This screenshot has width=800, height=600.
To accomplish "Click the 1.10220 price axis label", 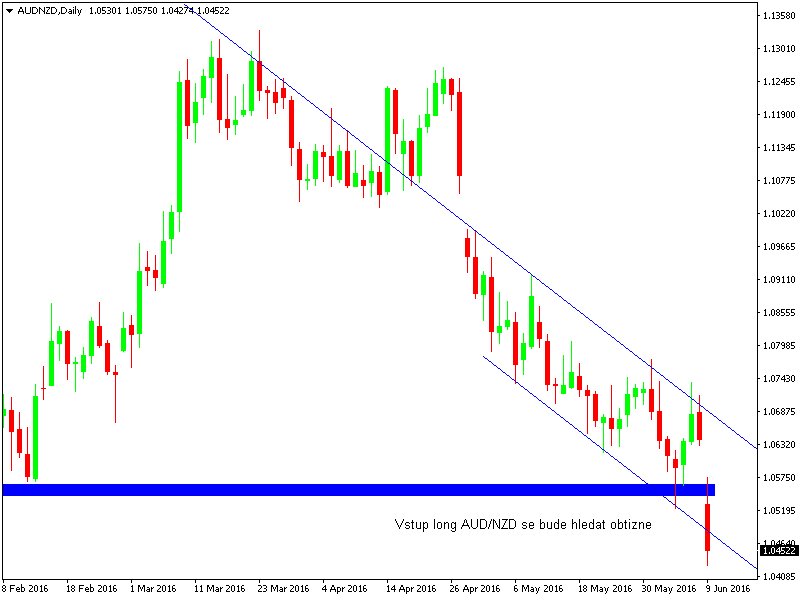I will (x=779, y=213).
